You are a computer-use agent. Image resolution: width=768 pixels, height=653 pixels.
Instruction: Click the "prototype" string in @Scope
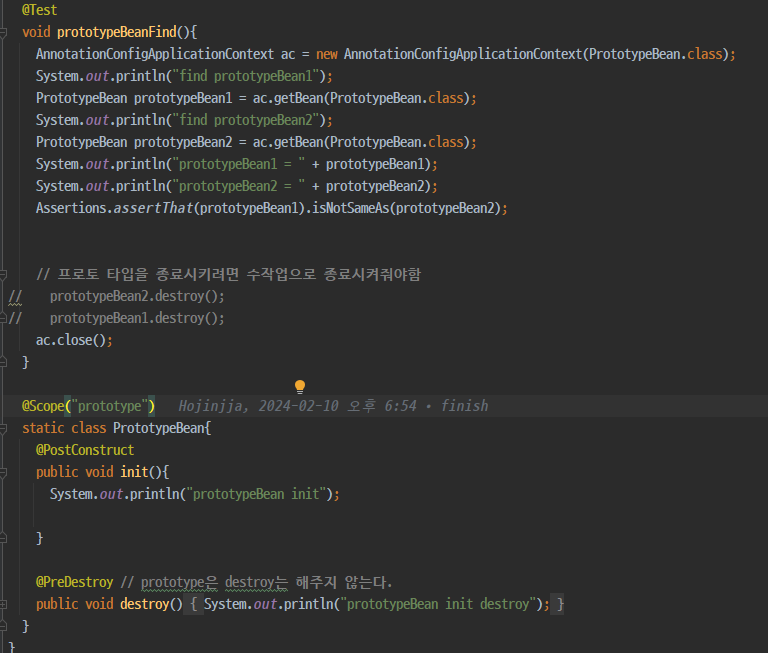110,406
